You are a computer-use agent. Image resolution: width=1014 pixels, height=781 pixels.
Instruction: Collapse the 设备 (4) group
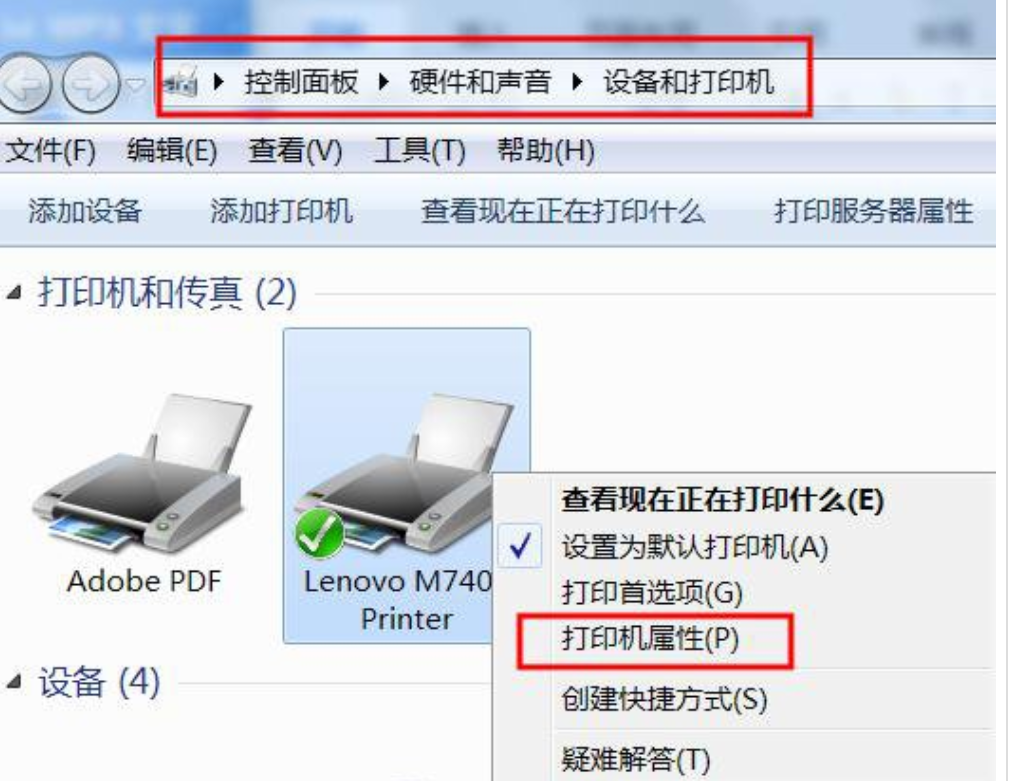point(14,683)
